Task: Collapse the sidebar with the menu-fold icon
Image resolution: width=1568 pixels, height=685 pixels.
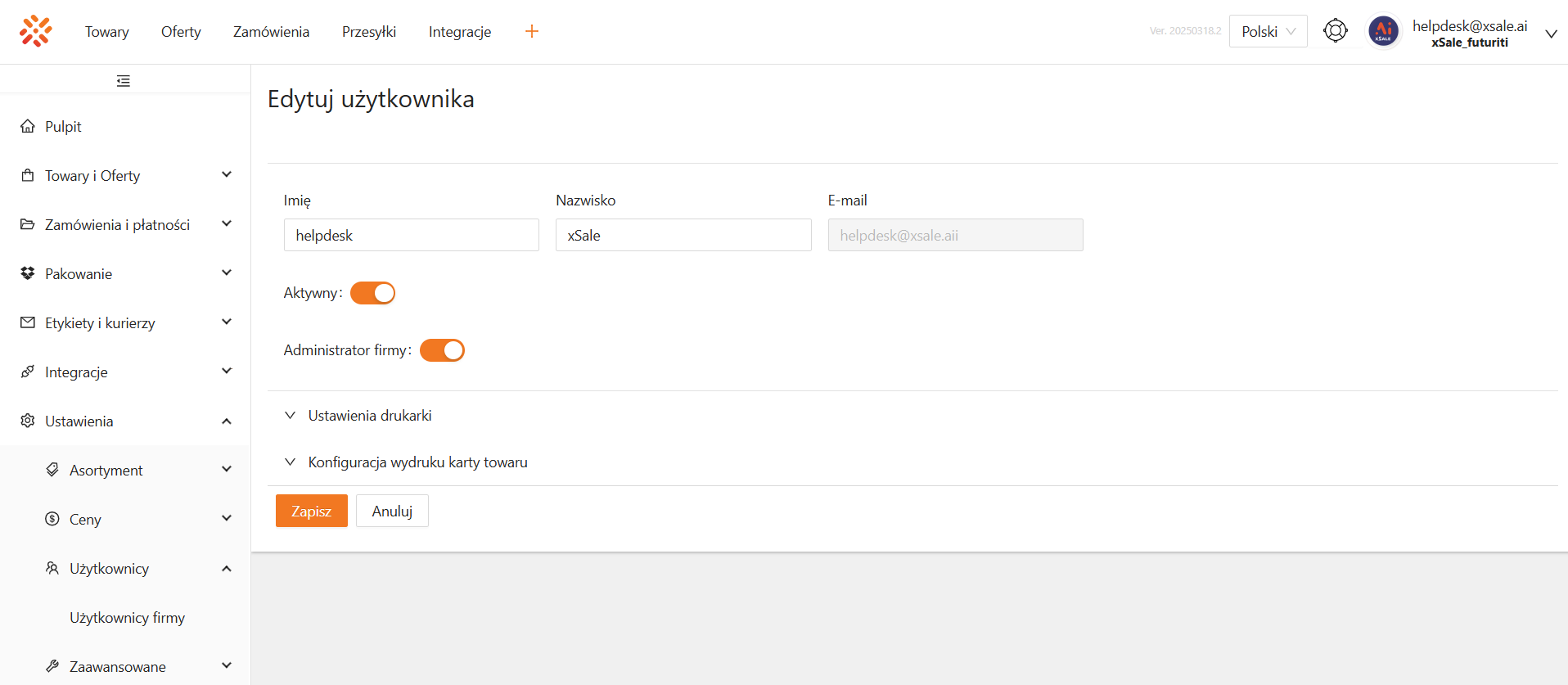Action: tap(124, 81)
